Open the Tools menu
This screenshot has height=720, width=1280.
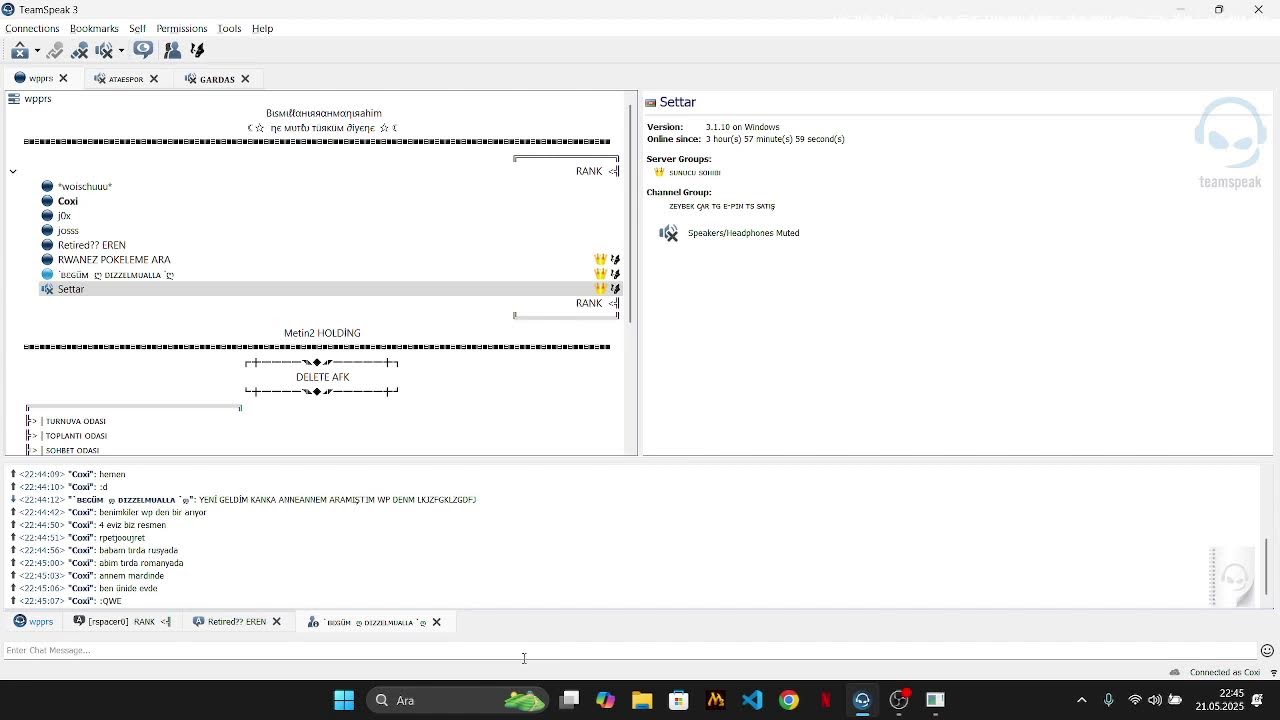(229, 29)
